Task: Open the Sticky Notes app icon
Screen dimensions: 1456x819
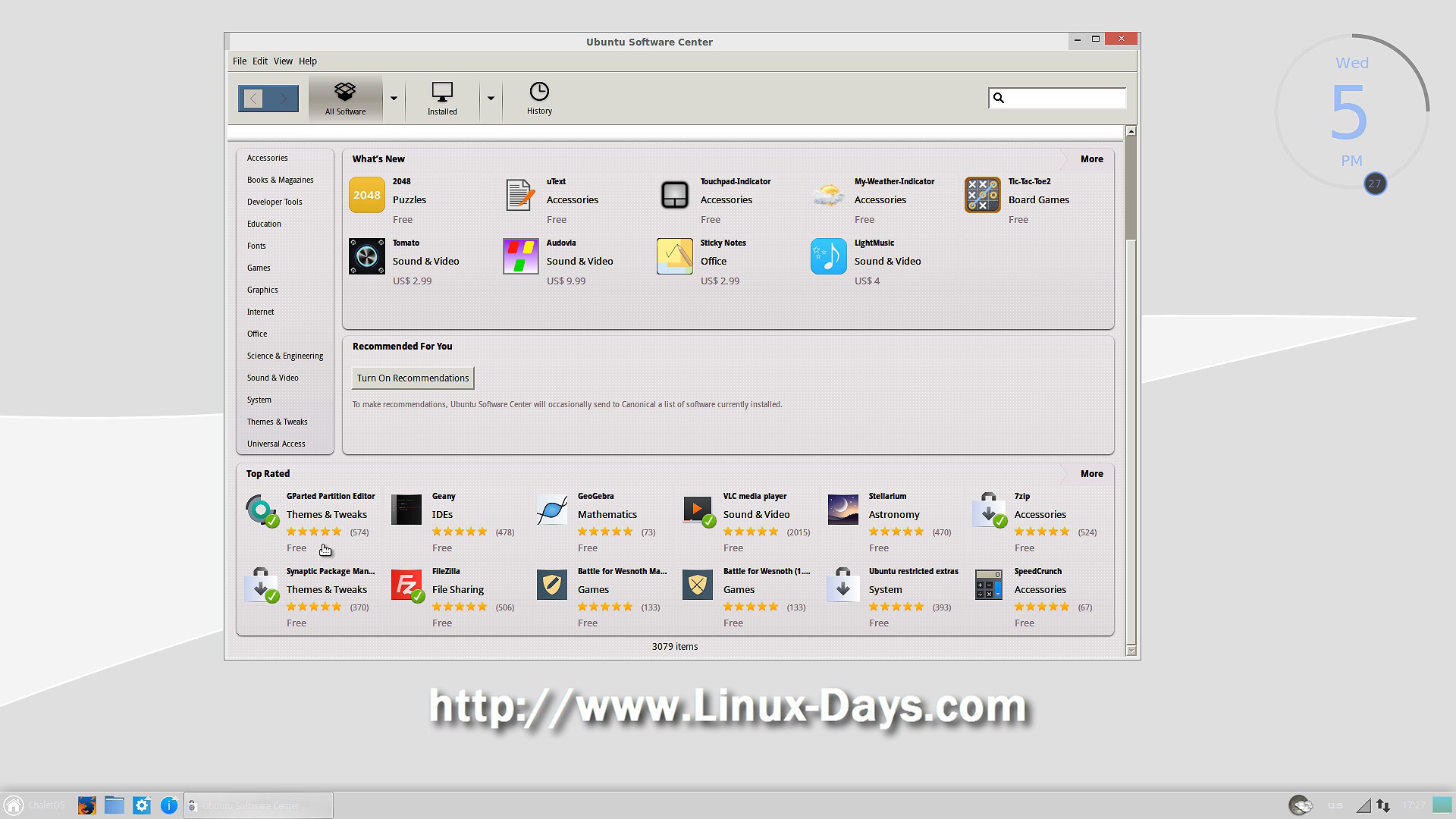Action: coord(675,256)
